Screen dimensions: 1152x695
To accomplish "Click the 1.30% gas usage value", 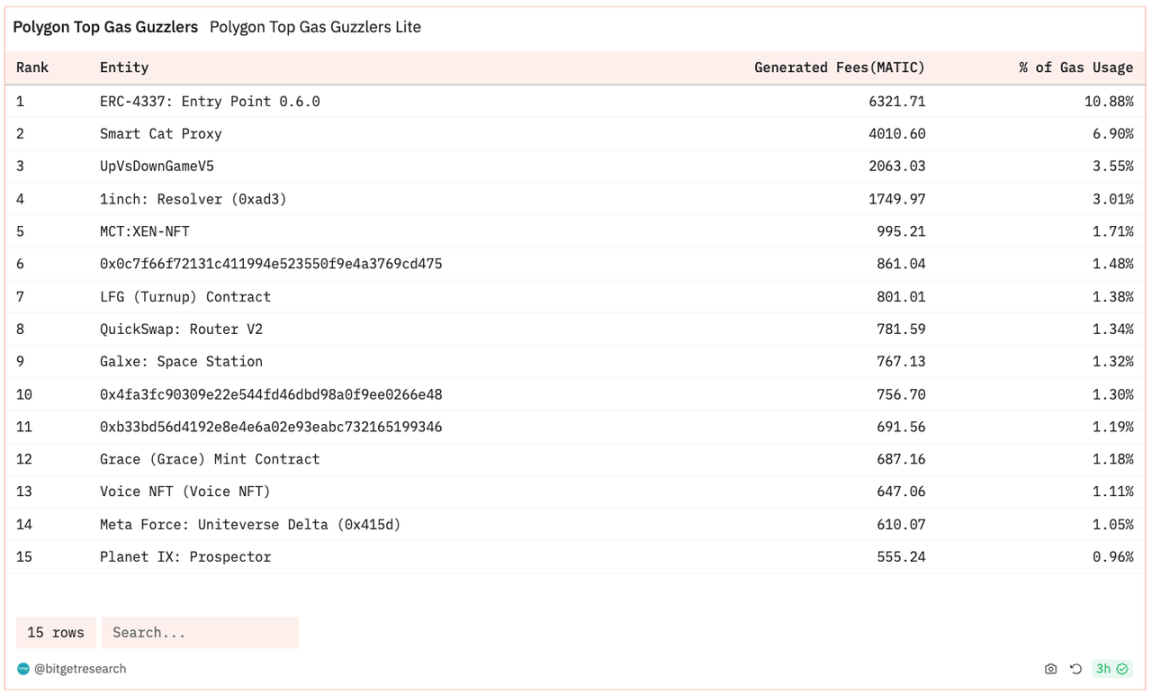I will (1113, 395).
